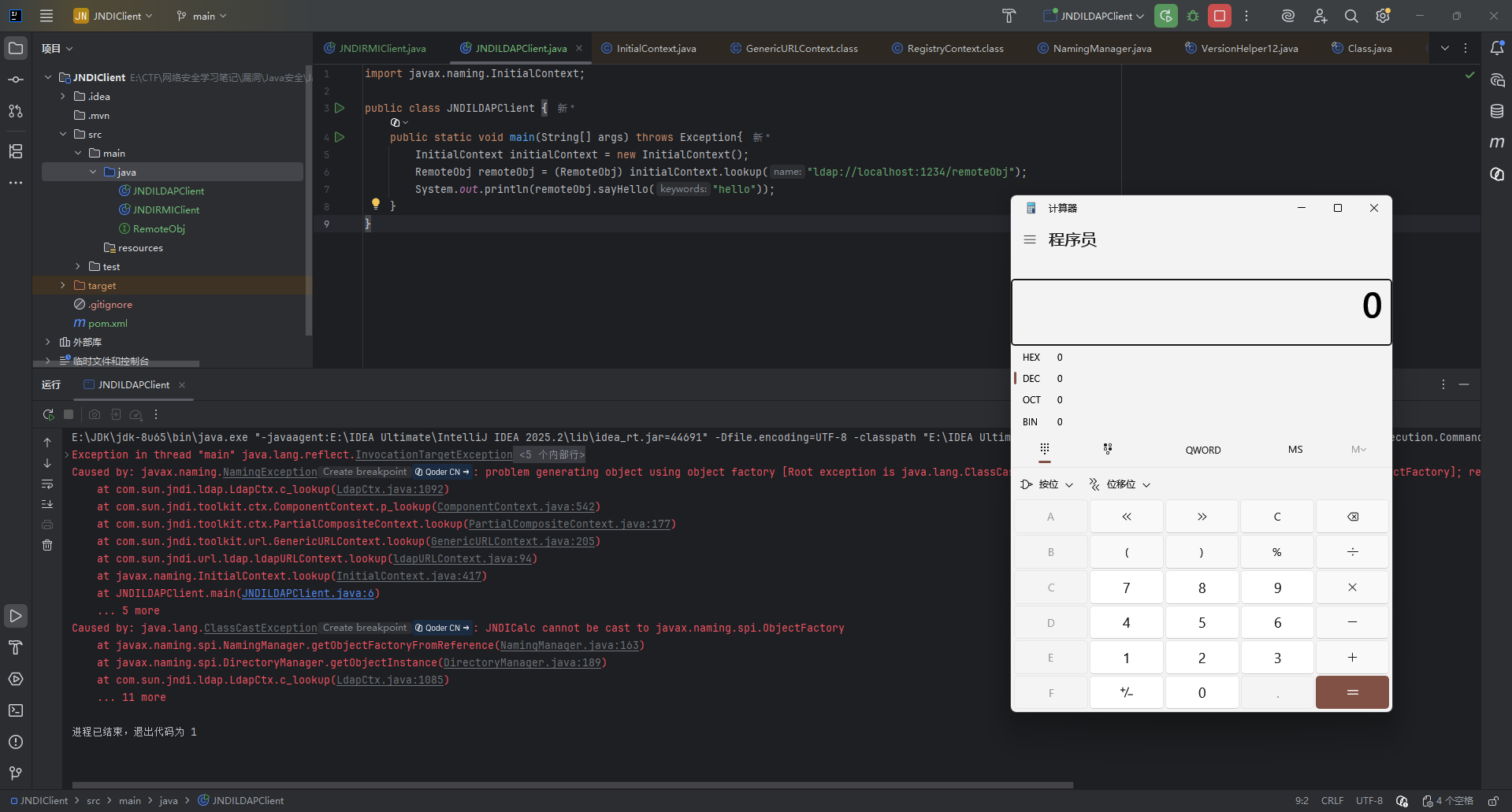Expand the test folder
Viewport: 1512px width, 812px height.
(78, 266)
